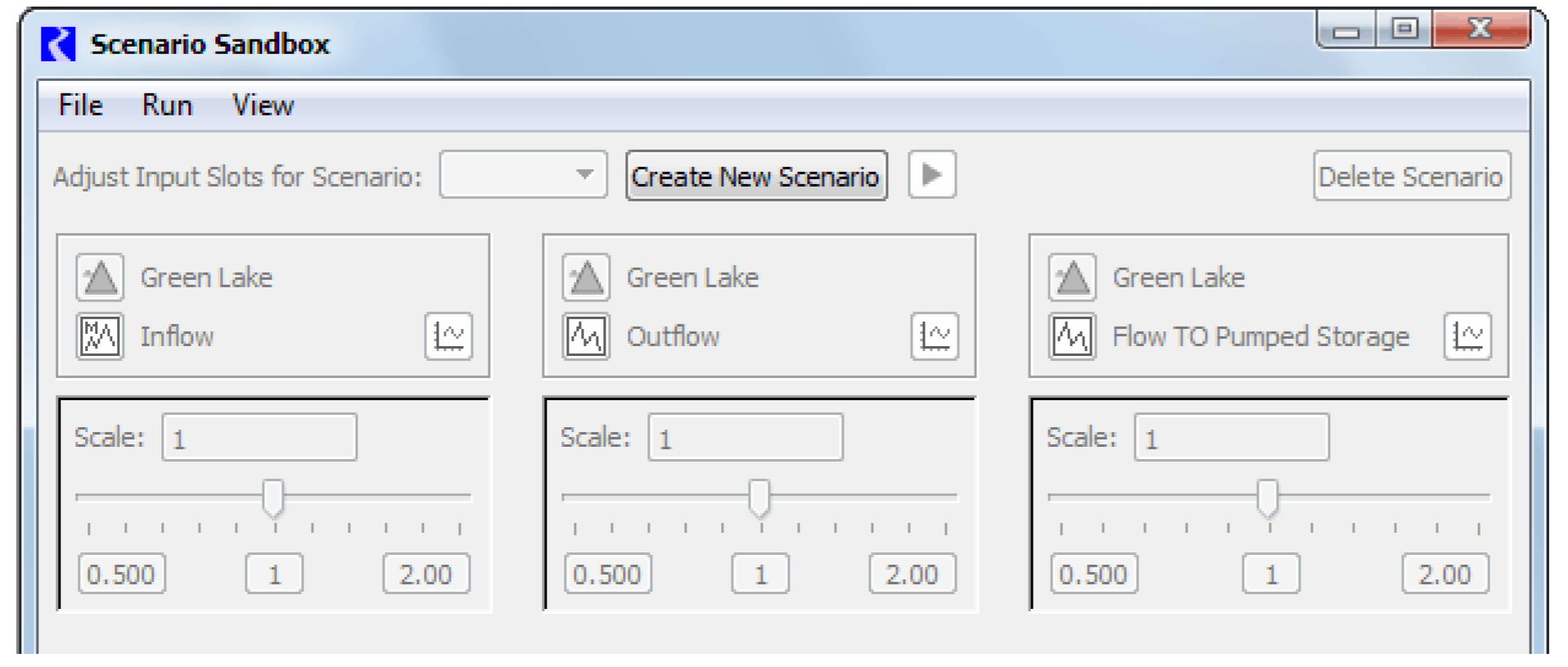1568x667 pixels.
Task: Click the Inflow scale slider handle
Action: 273,498
